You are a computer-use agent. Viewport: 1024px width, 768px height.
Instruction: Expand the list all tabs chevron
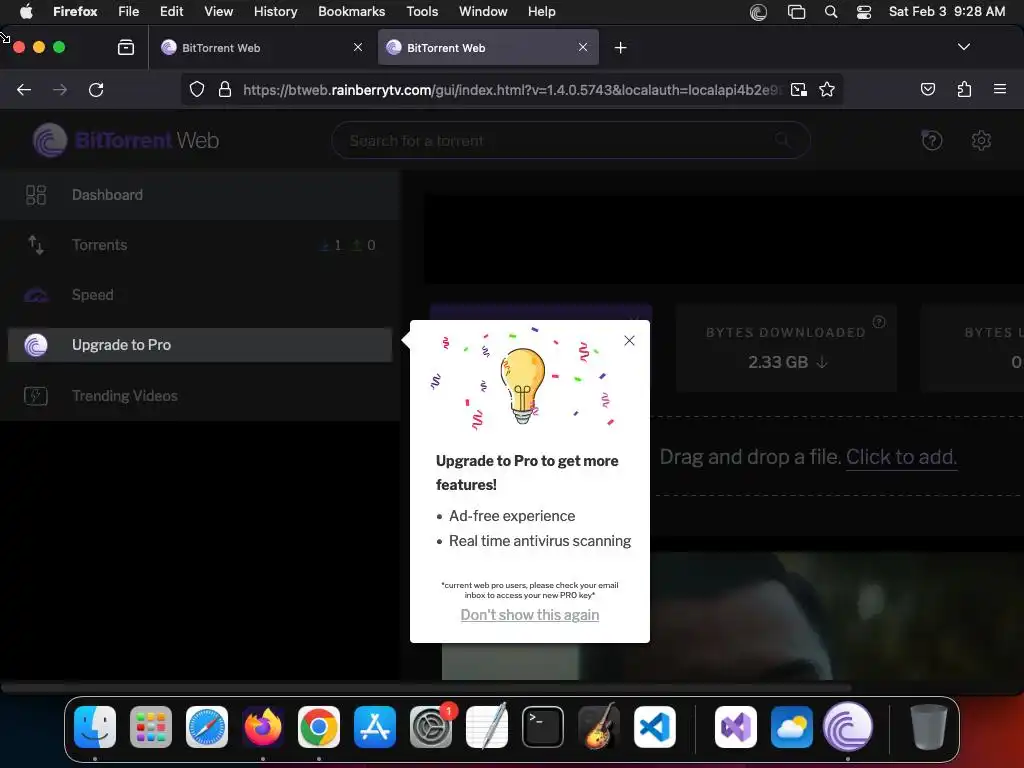pos(963,47)
